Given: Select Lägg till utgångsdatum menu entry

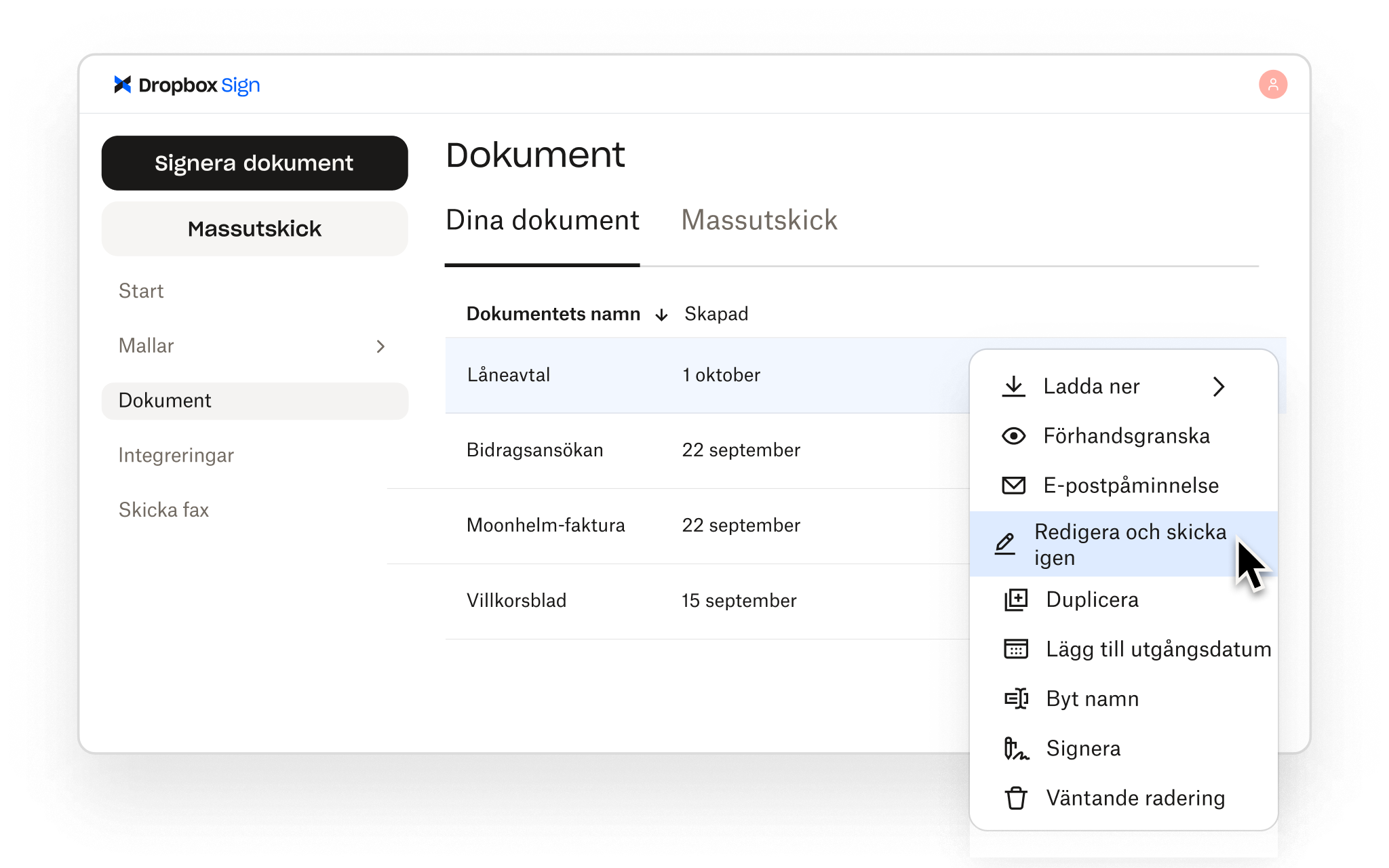Looking at the screenshot, I should point(1124,649).
